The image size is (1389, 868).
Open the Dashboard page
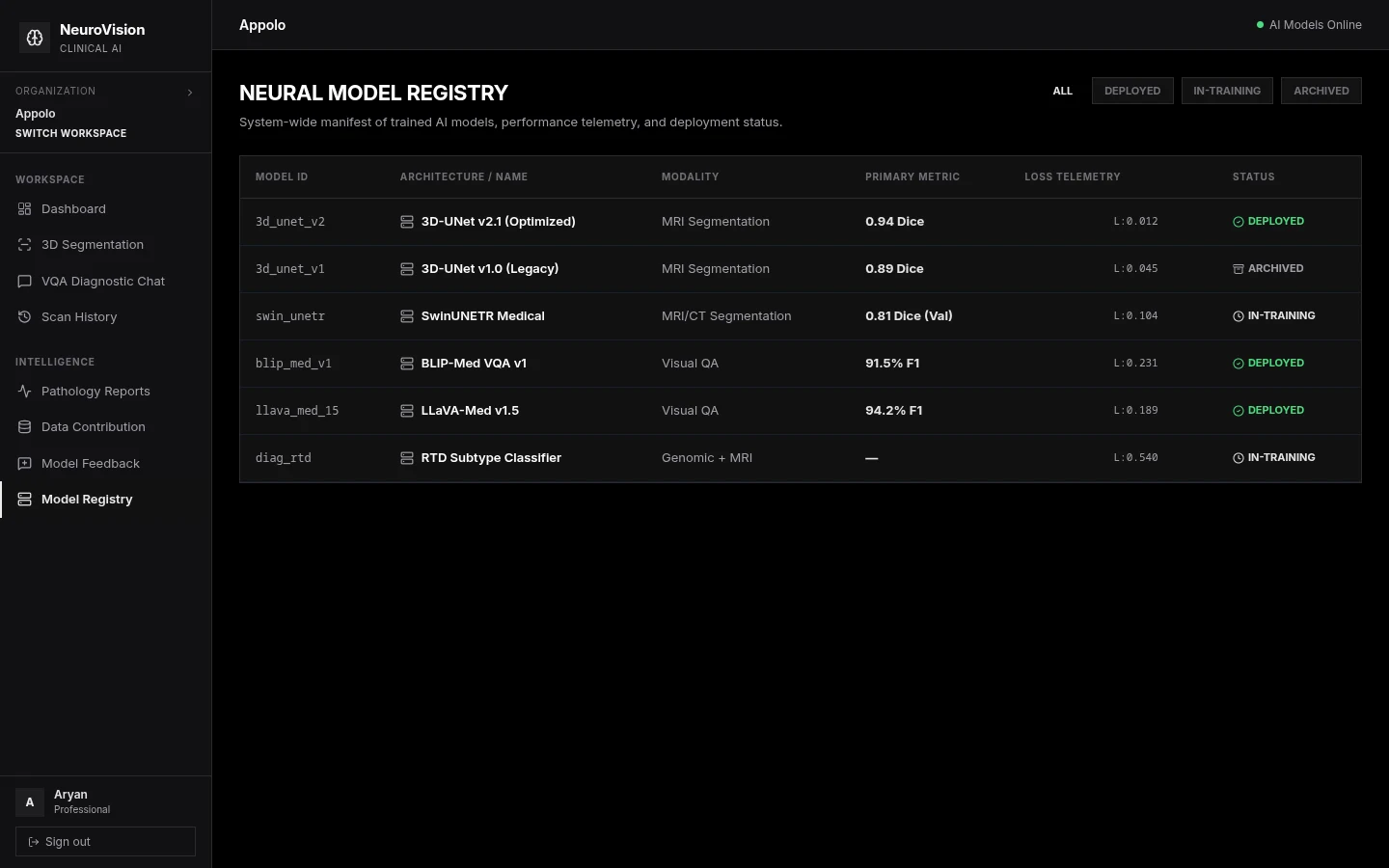pos(105,209)
